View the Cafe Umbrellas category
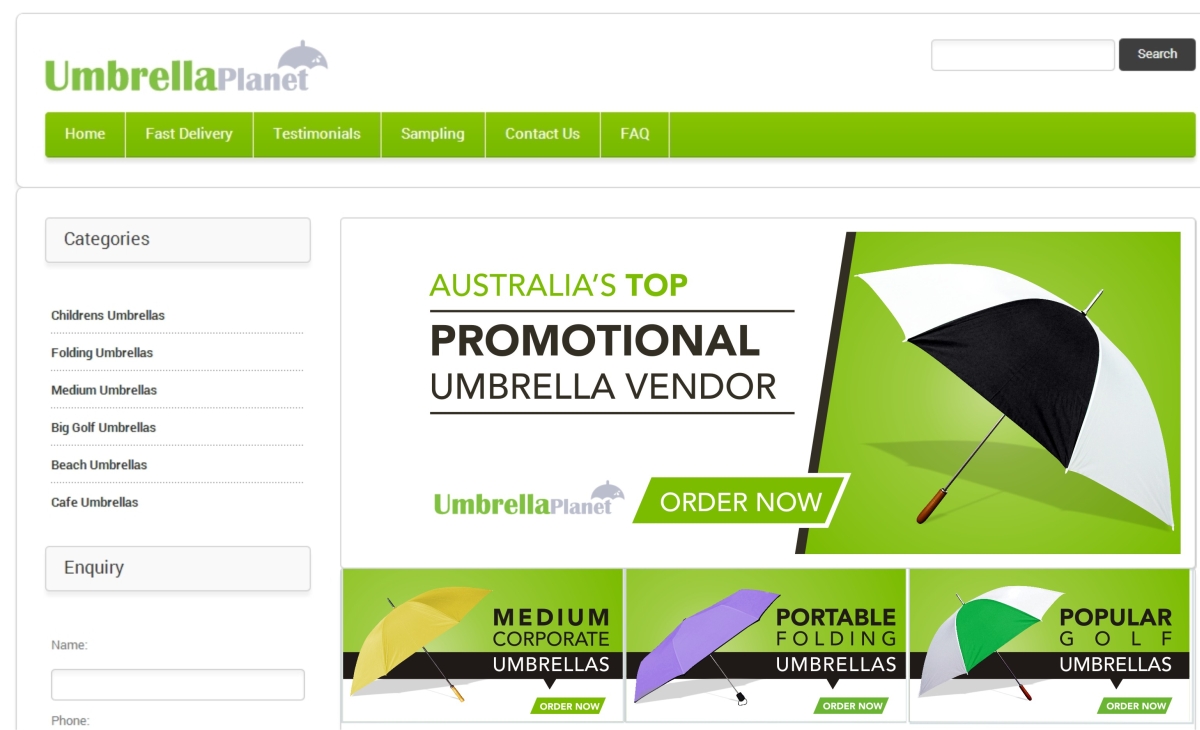Viewport: 1200px width, 730px height. [95, 502]
